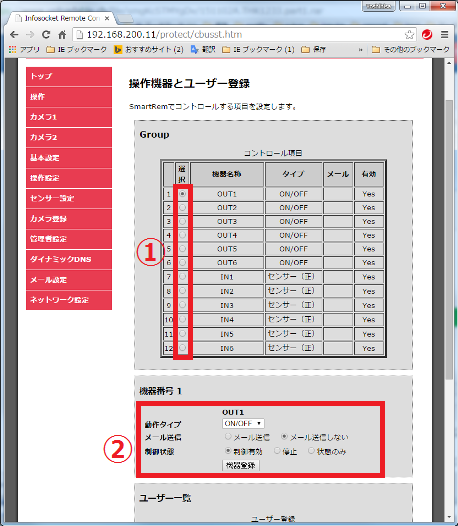Open メール設定 sidebar menu item
The height and width of the screenshot is (526, 458).
pyautogui.click(x=69, y=280)
